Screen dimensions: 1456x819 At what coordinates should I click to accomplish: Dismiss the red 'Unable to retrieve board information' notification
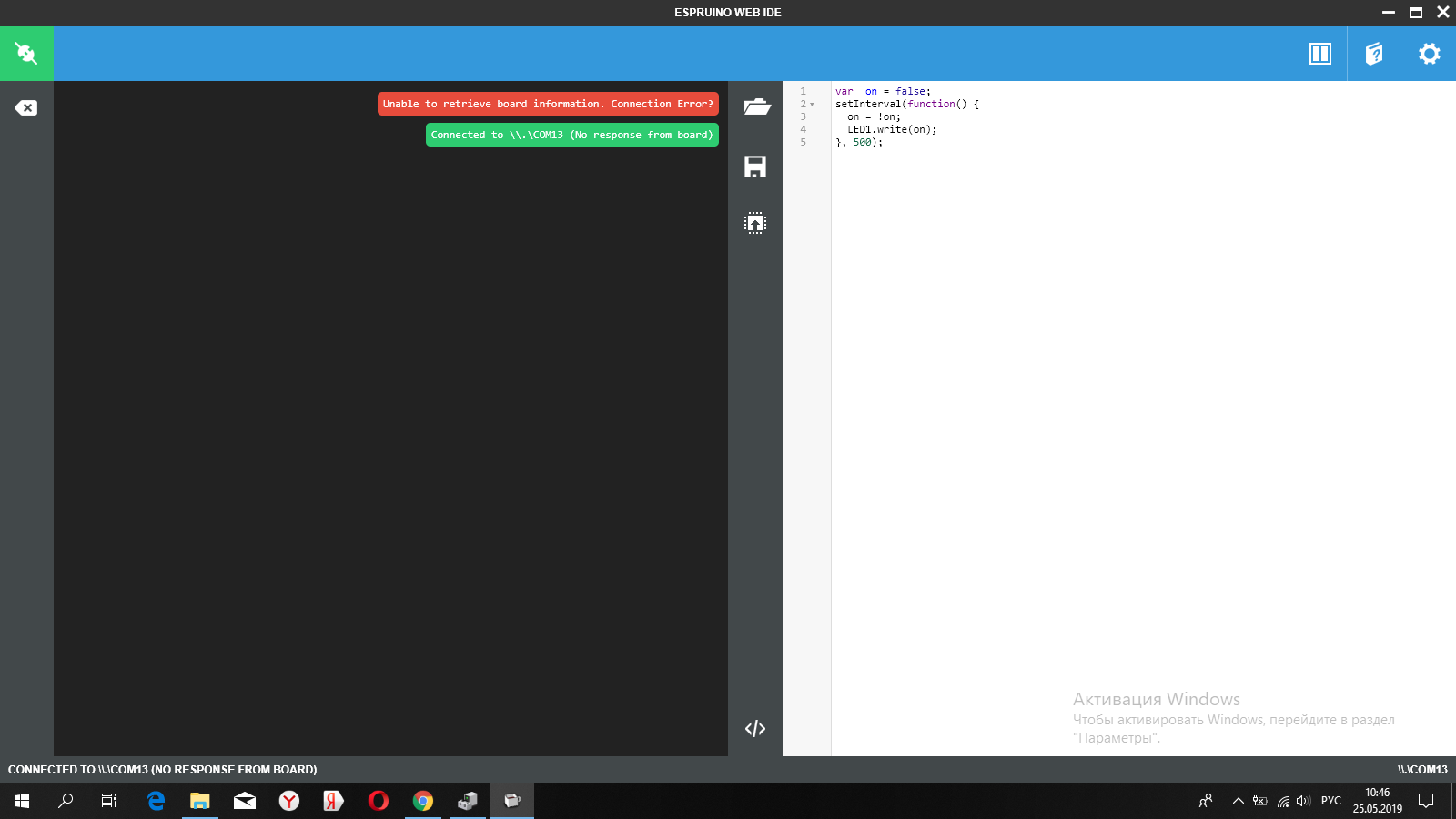pos(548,104)
